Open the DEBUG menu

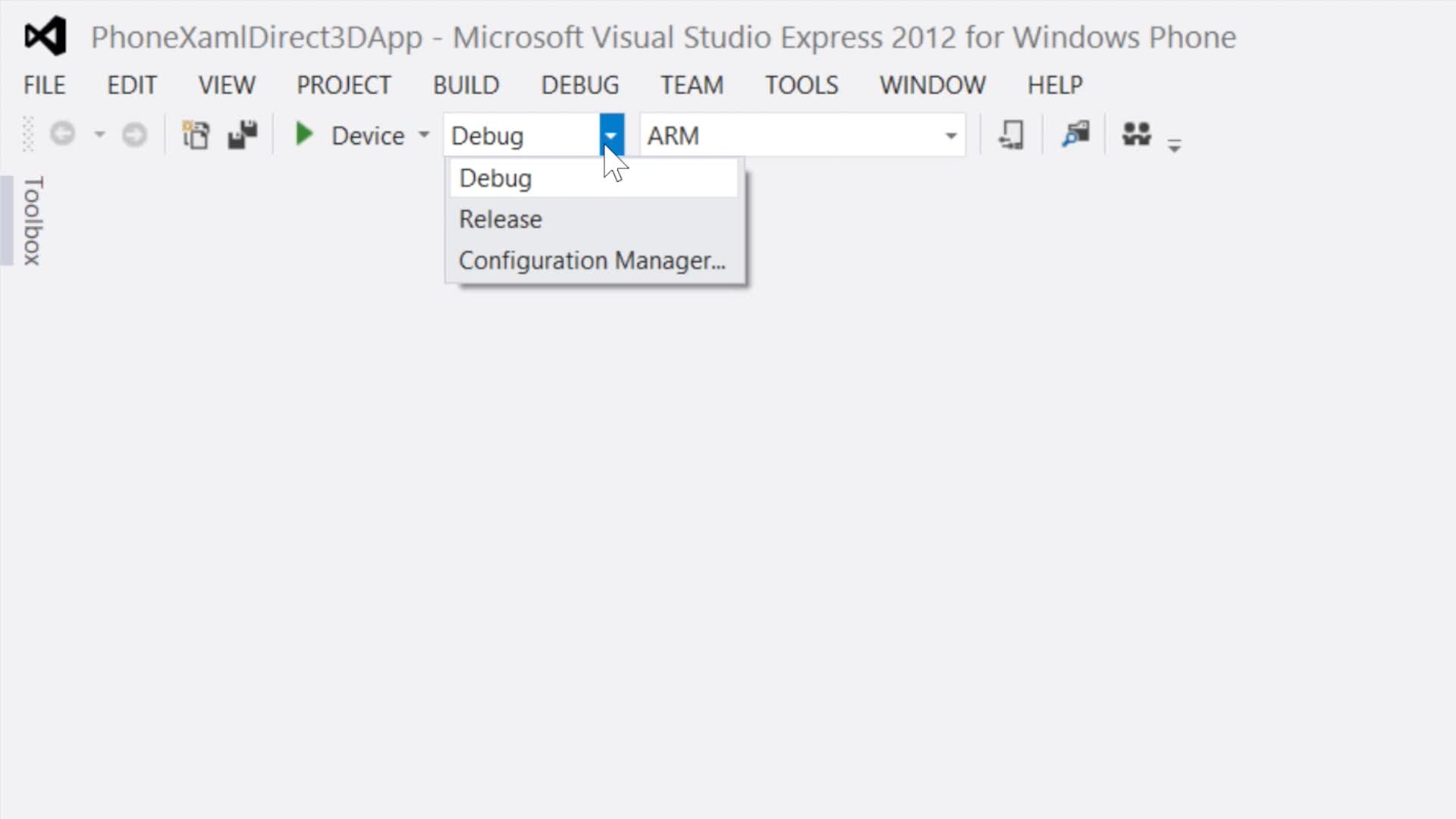(579, 85)
